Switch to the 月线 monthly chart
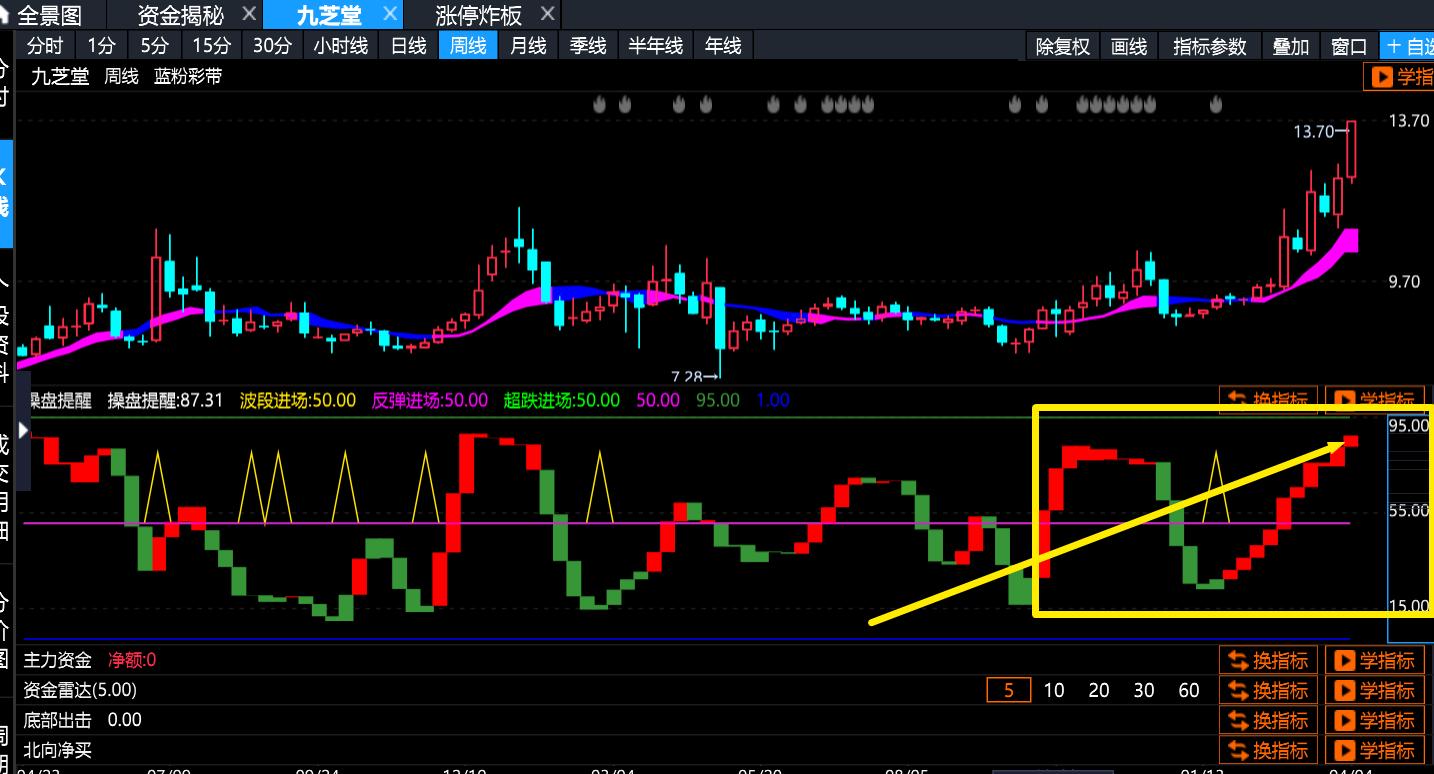Image resolution: width=1434 pixels, height=774 pixels. (528, 46)
